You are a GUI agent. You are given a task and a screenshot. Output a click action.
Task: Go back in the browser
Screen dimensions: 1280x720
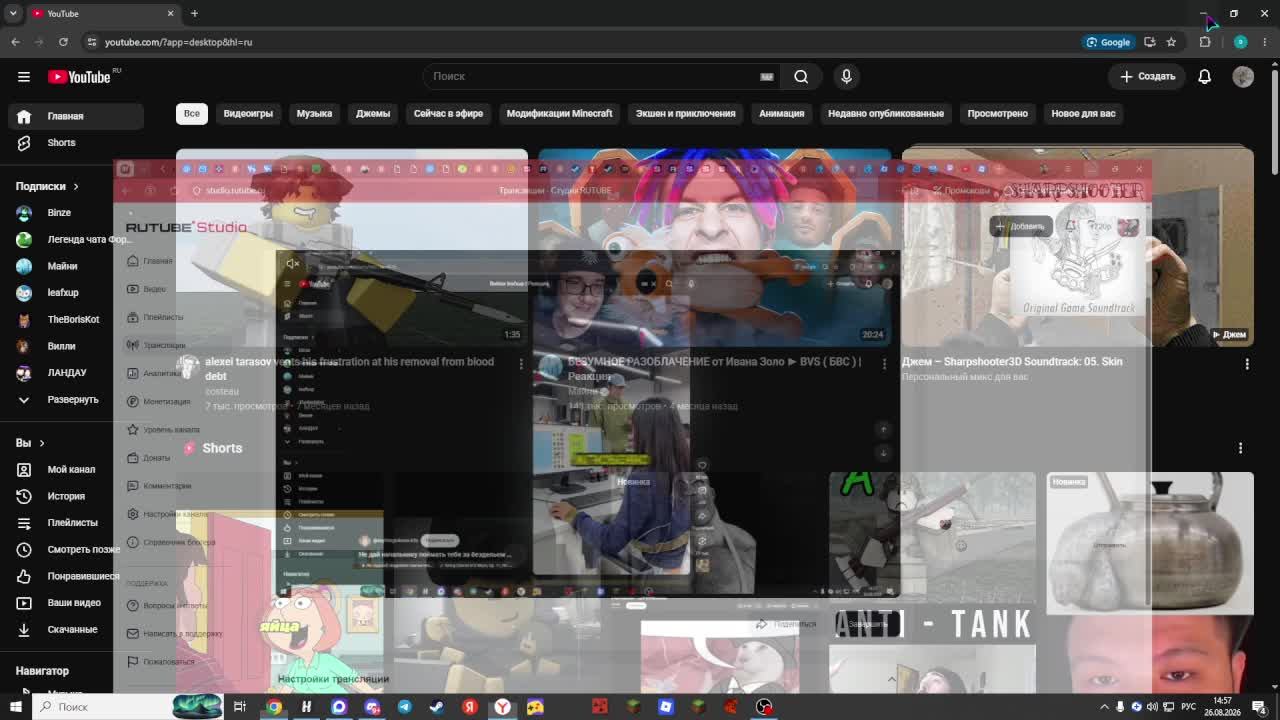[15, 42]
